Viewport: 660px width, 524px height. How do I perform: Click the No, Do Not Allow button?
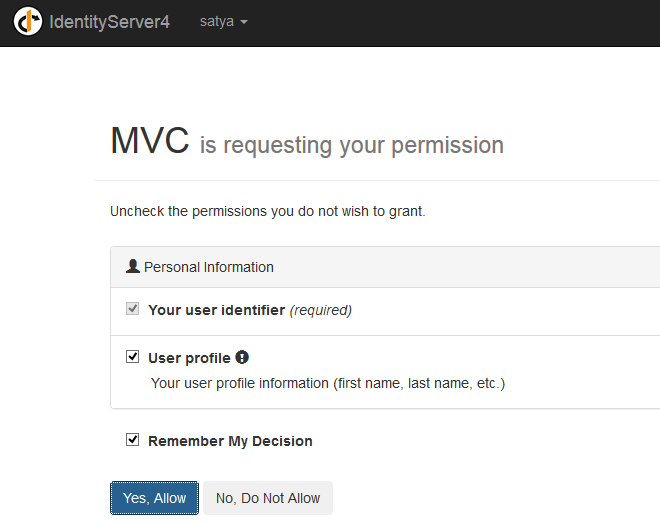point(268,498)
